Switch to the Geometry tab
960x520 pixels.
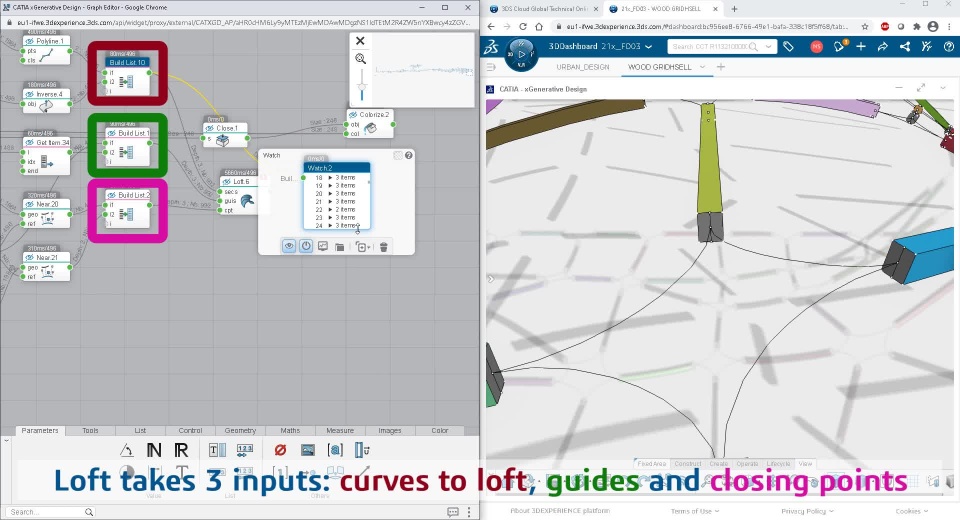(240, 431)
